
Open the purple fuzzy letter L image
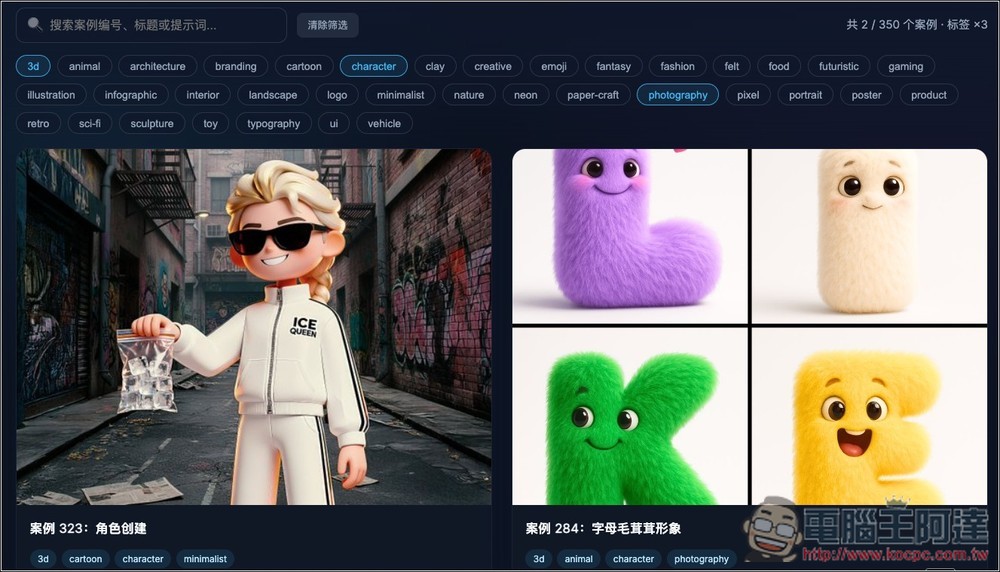point(630,236)
